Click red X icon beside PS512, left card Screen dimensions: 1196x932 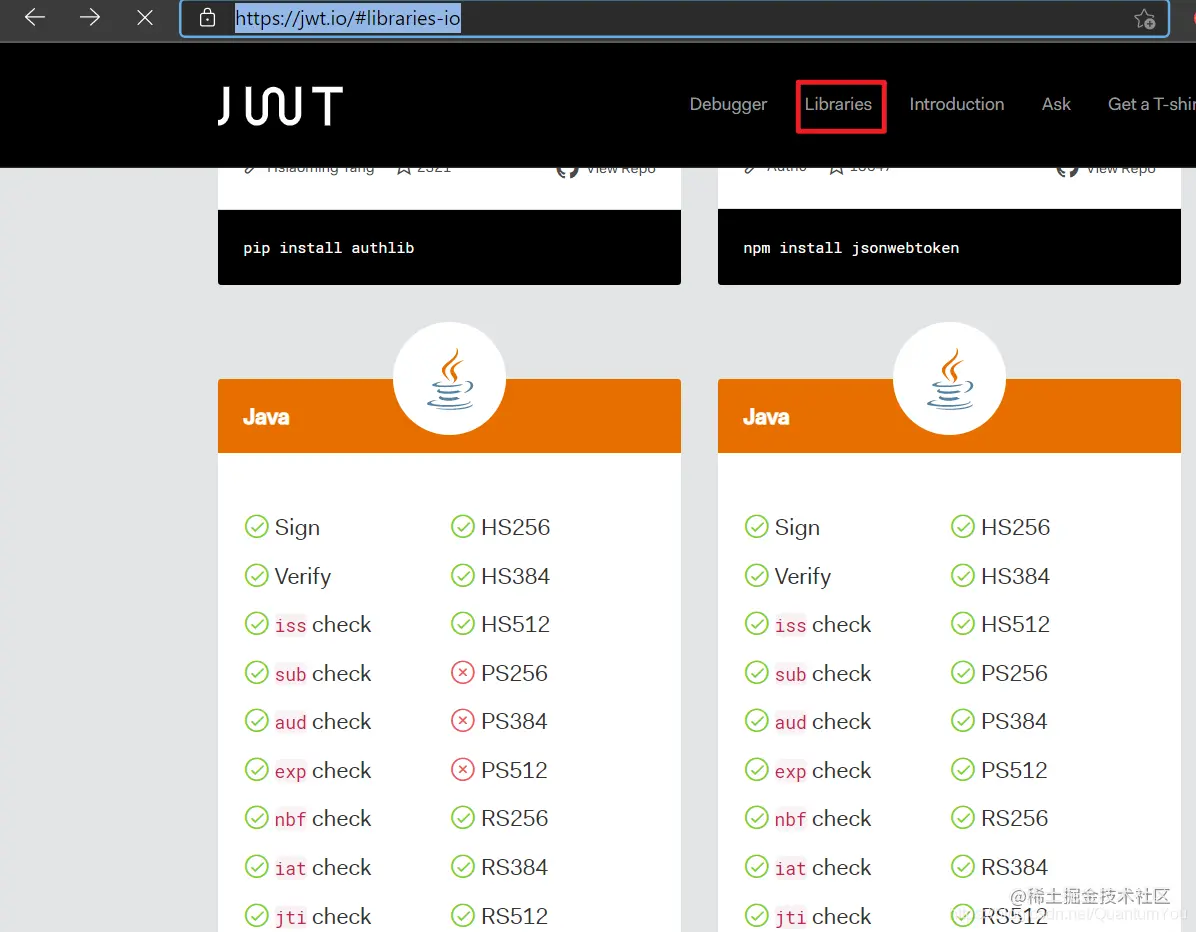[463, 770]
